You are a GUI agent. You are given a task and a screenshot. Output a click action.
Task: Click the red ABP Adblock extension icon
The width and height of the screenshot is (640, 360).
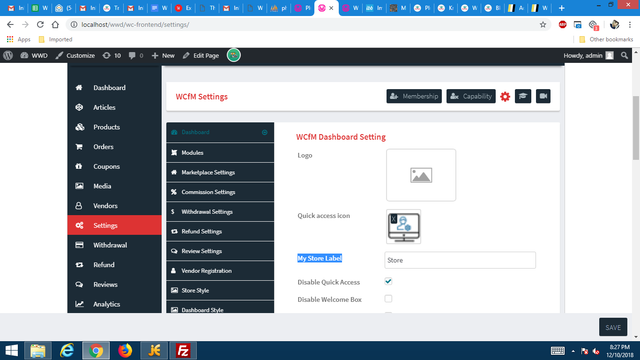(x=562, y=24)
